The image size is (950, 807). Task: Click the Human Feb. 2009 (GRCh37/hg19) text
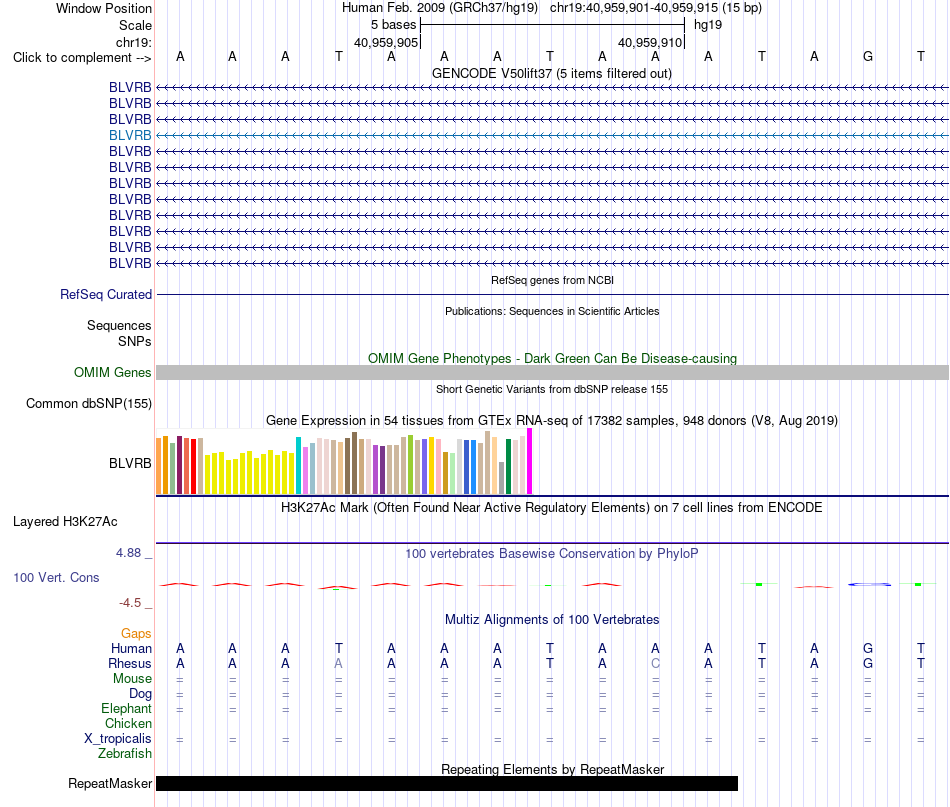point(440,8)
